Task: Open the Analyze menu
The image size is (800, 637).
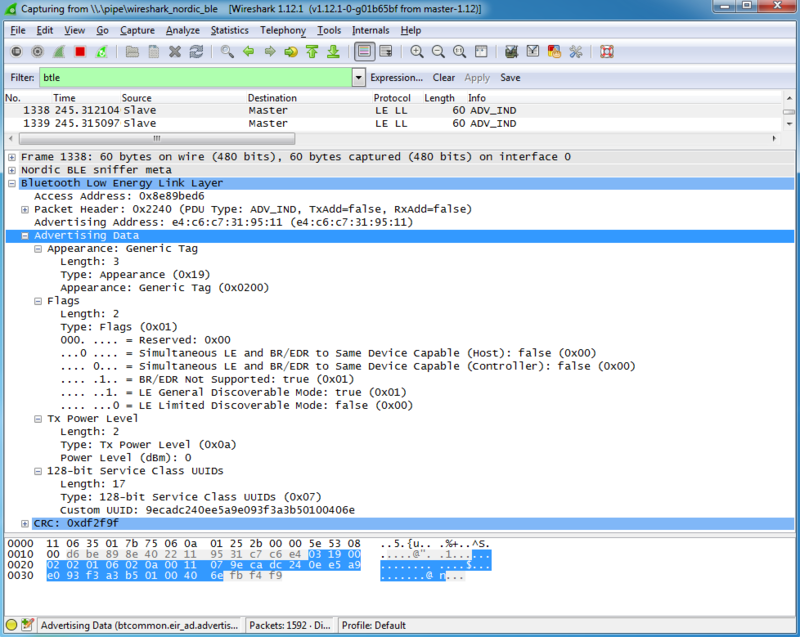Action: (x=183, y=31)
